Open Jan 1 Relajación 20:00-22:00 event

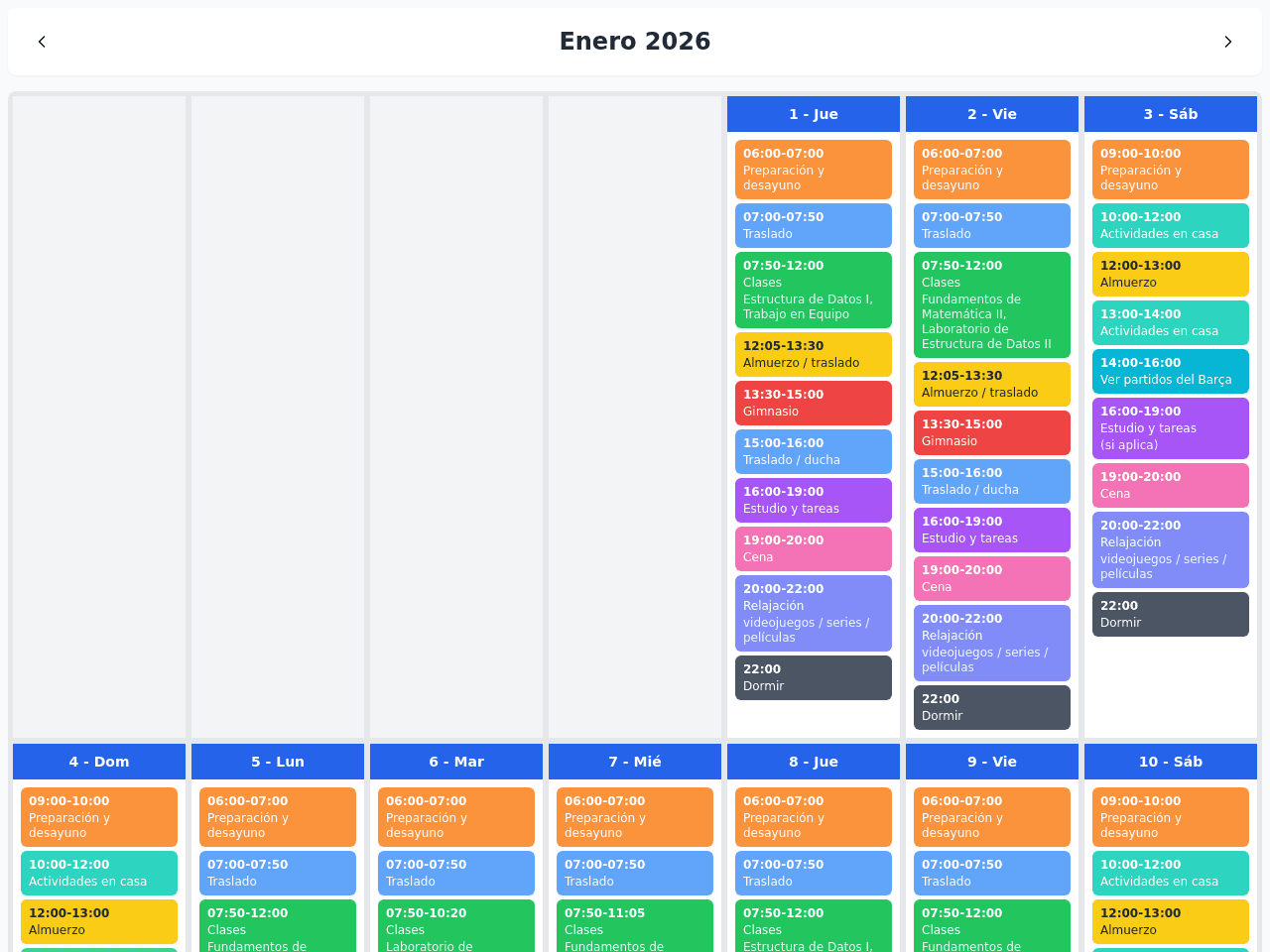(814, 613)
